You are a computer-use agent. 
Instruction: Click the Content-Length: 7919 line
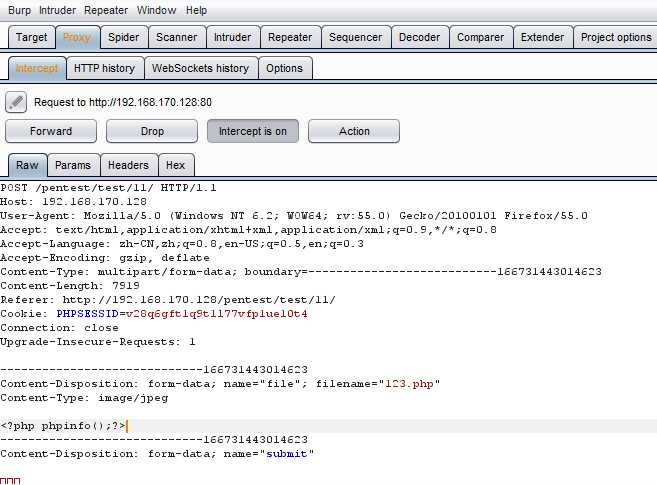tap(70, 286)
